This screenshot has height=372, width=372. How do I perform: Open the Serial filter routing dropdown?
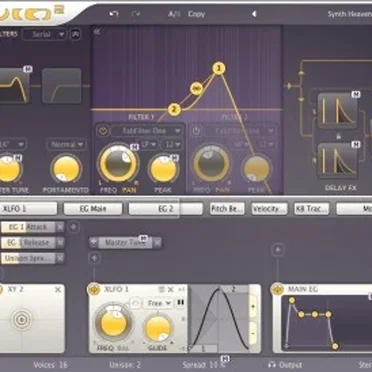pyautogui.click(x=44, y=34)
